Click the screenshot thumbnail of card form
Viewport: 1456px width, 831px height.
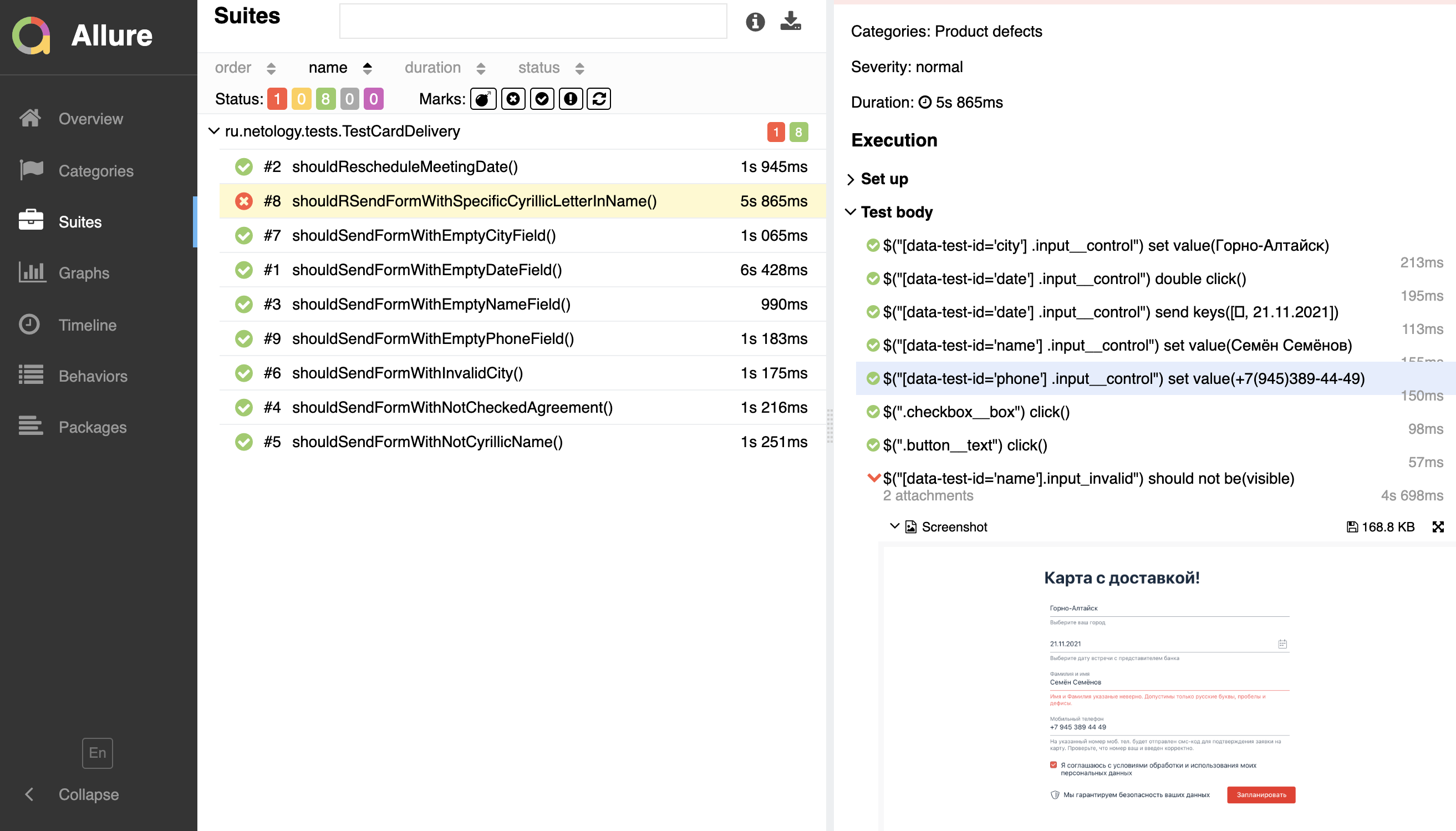click(x=1169, y=688)
